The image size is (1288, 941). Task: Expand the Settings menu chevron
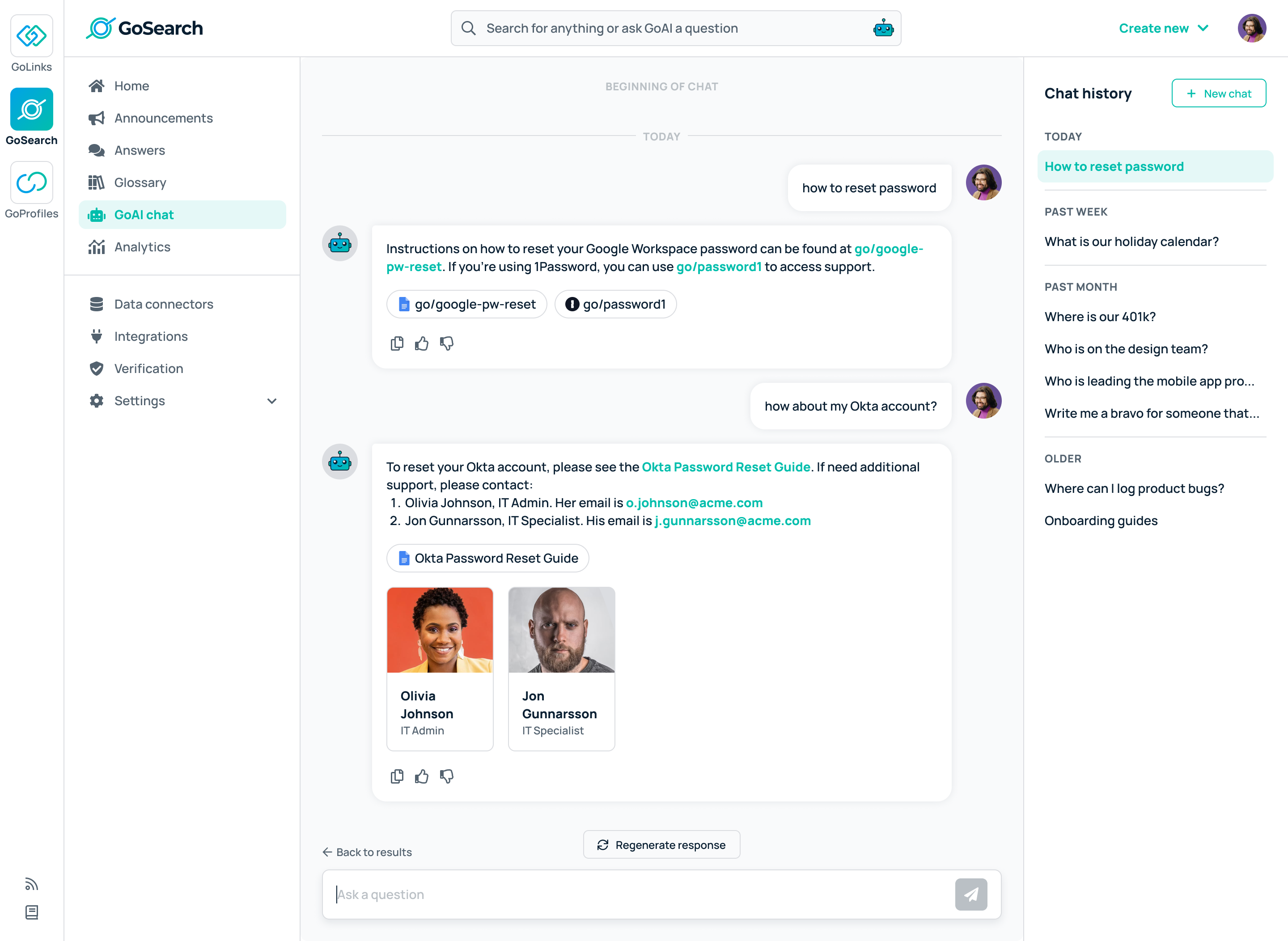click(x=272, y=401)
